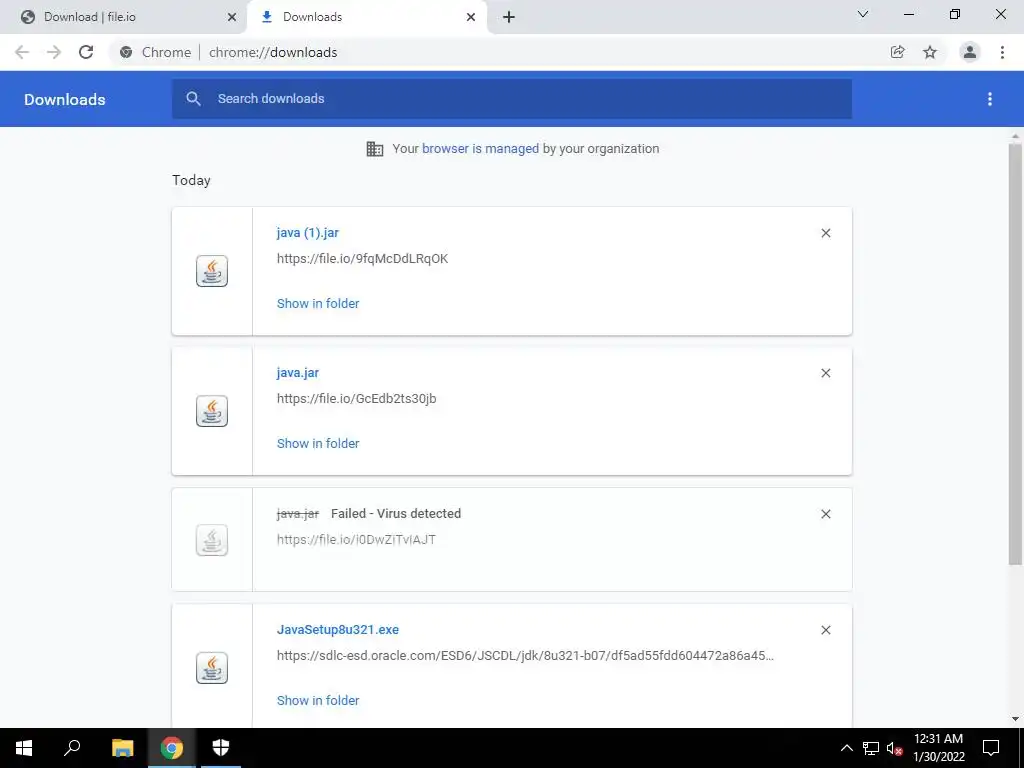Open the java (1).jar file link
The height and width of the screenshot is (768, 1024).
[308, 233]
